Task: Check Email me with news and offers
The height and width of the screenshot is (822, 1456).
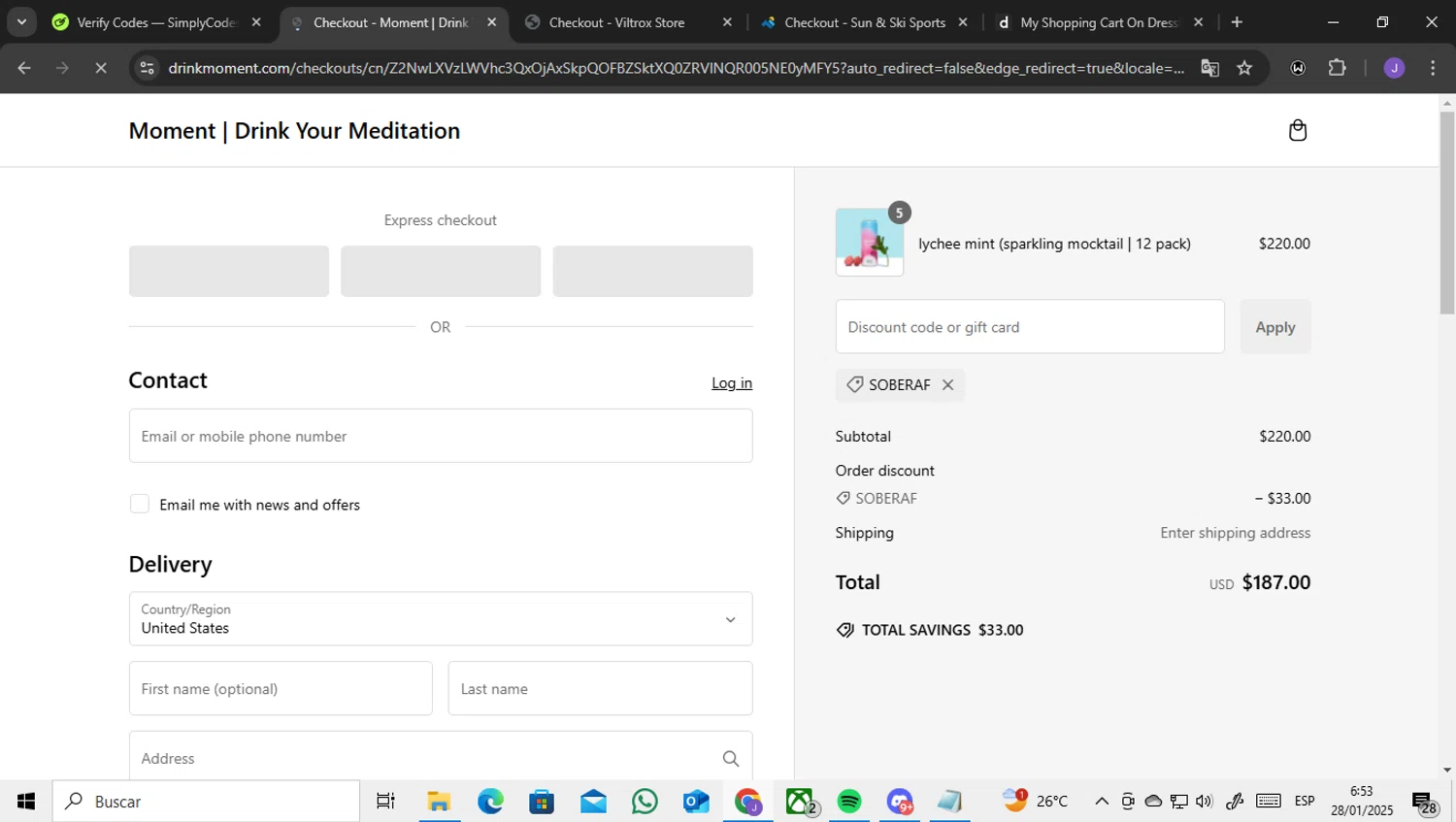Action: 140,505
